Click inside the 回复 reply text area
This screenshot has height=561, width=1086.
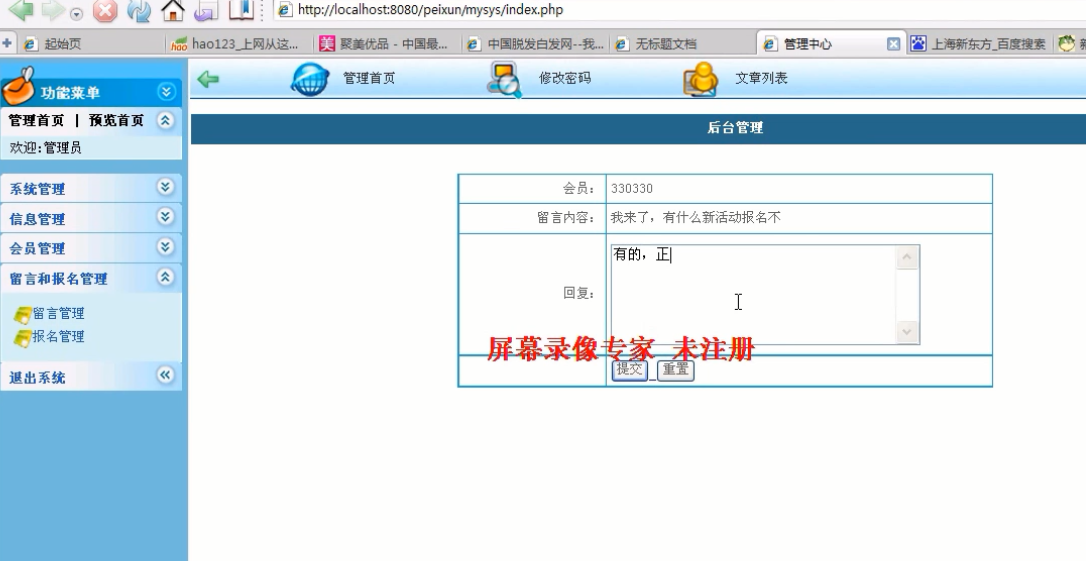750,295
